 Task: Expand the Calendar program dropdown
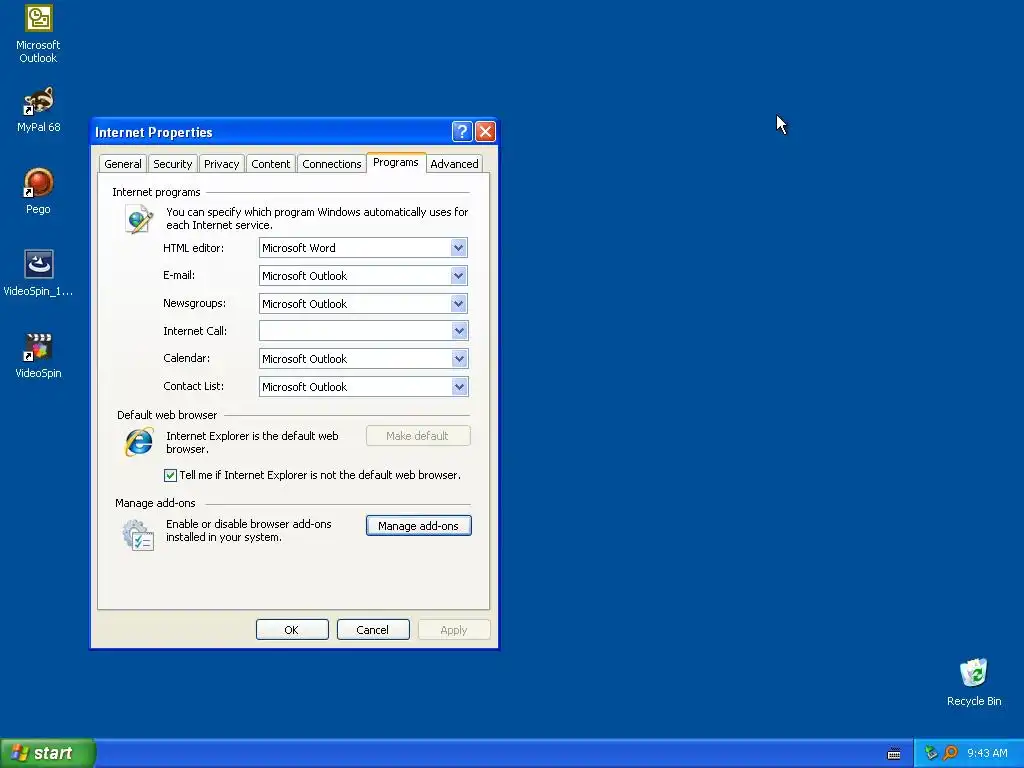(x=458, y=359)
